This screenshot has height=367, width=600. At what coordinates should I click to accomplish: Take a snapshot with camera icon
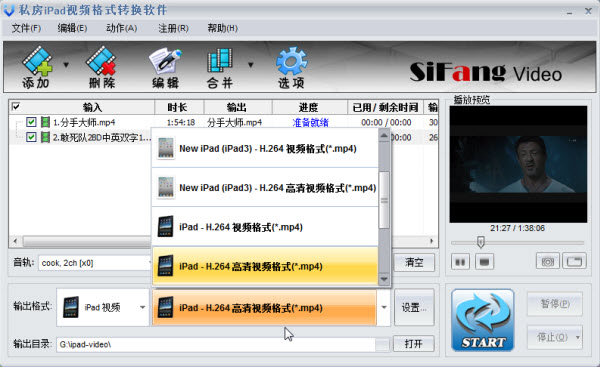pyautogui.click(x=548, y=262)
